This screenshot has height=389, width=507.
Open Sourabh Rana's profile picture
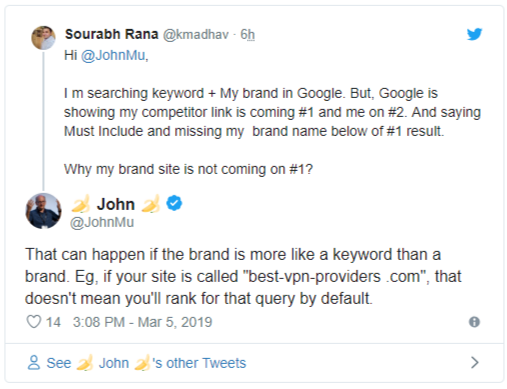(x=43, y=38)
